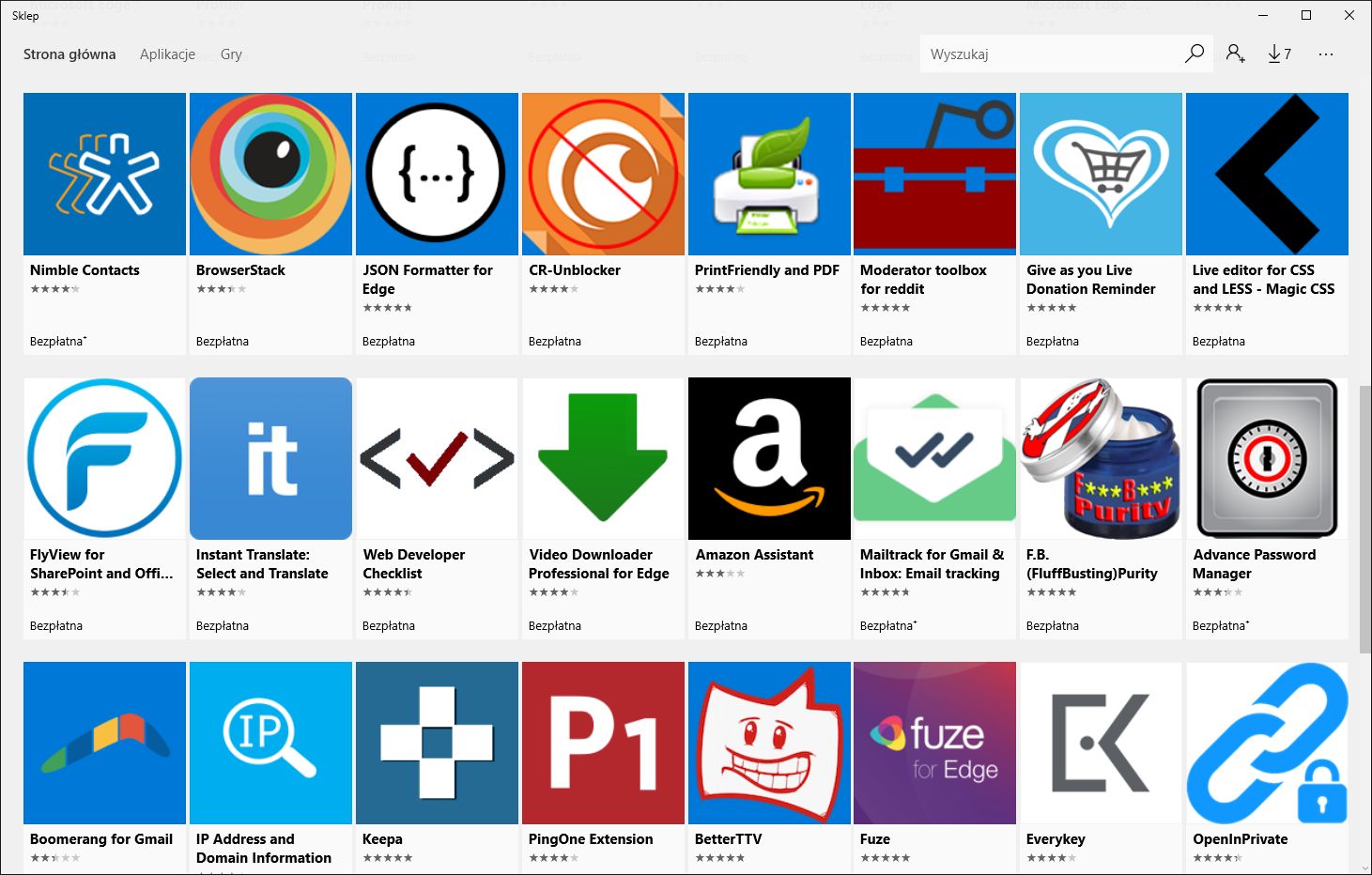Click 'F.B. (FluffBusting)Purity' title text
The height and width of the screenshot is (875, 1372).
pyautogui.click(x=1092, y=563)
